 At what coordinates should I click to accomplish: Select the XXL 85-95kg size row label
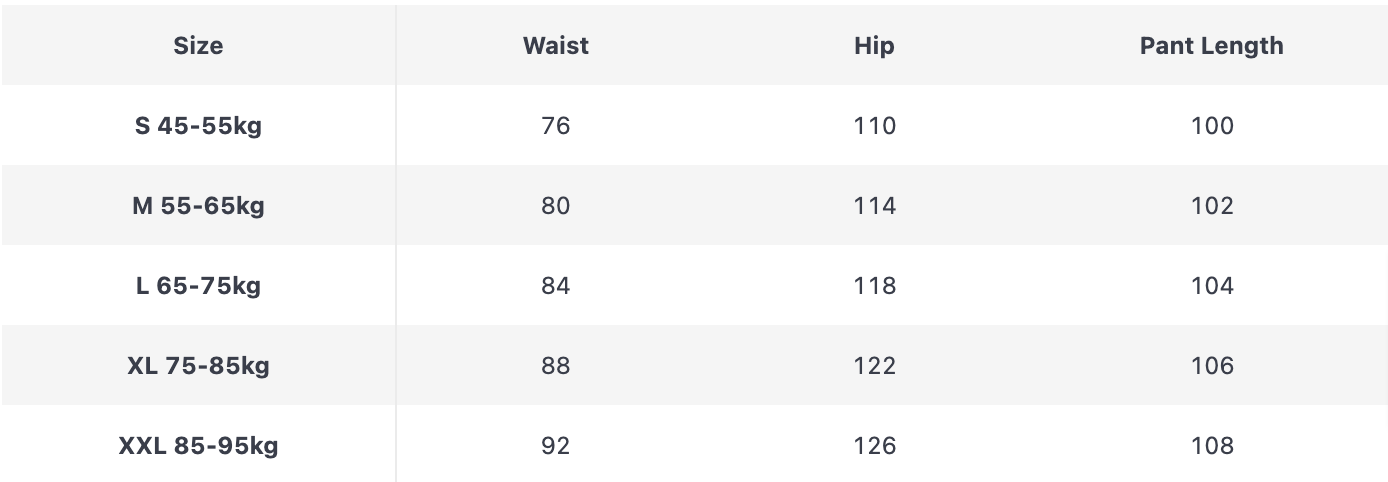198,446
